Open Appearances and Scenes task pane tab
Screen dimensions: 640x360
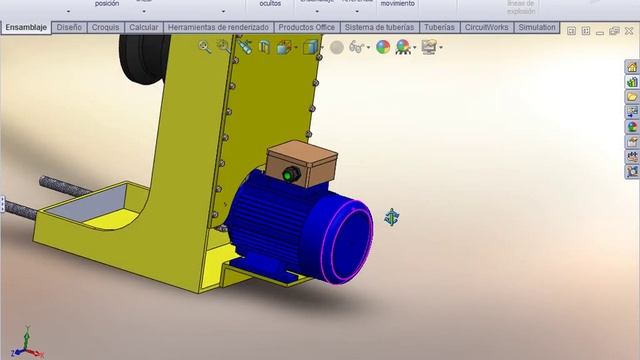pyautogui.click(x=632, y=127)
